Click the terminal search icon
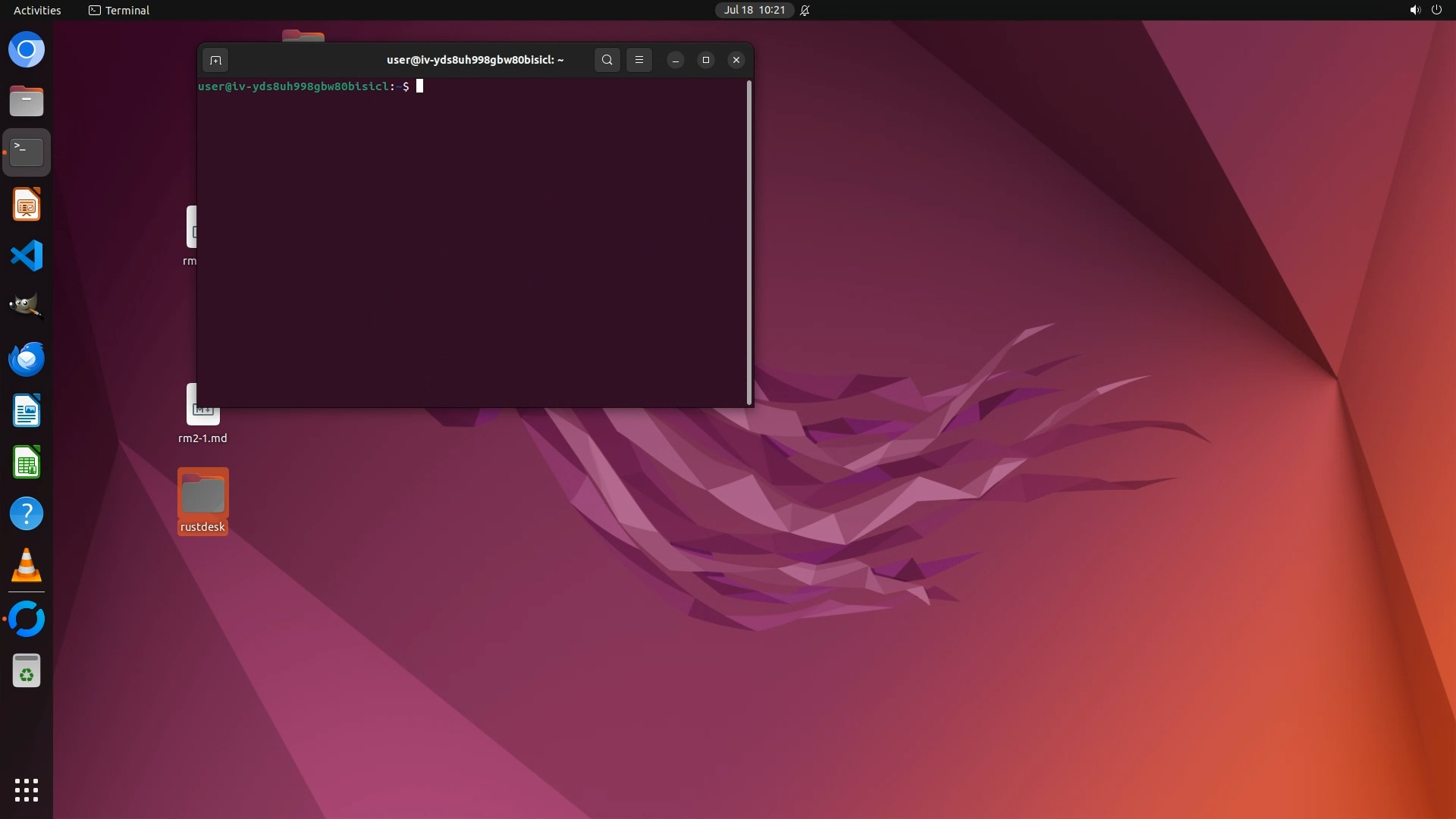This screenshot has width=1456, height=819. click(607, 60)
